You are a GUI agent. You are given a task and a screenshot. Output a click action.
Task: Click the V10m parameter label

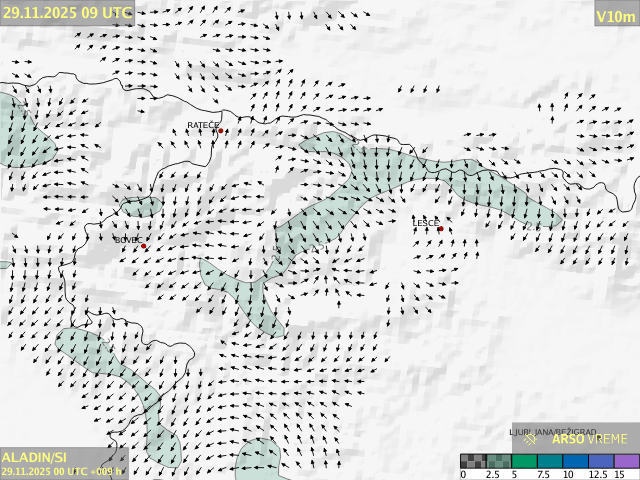point(615,15)
